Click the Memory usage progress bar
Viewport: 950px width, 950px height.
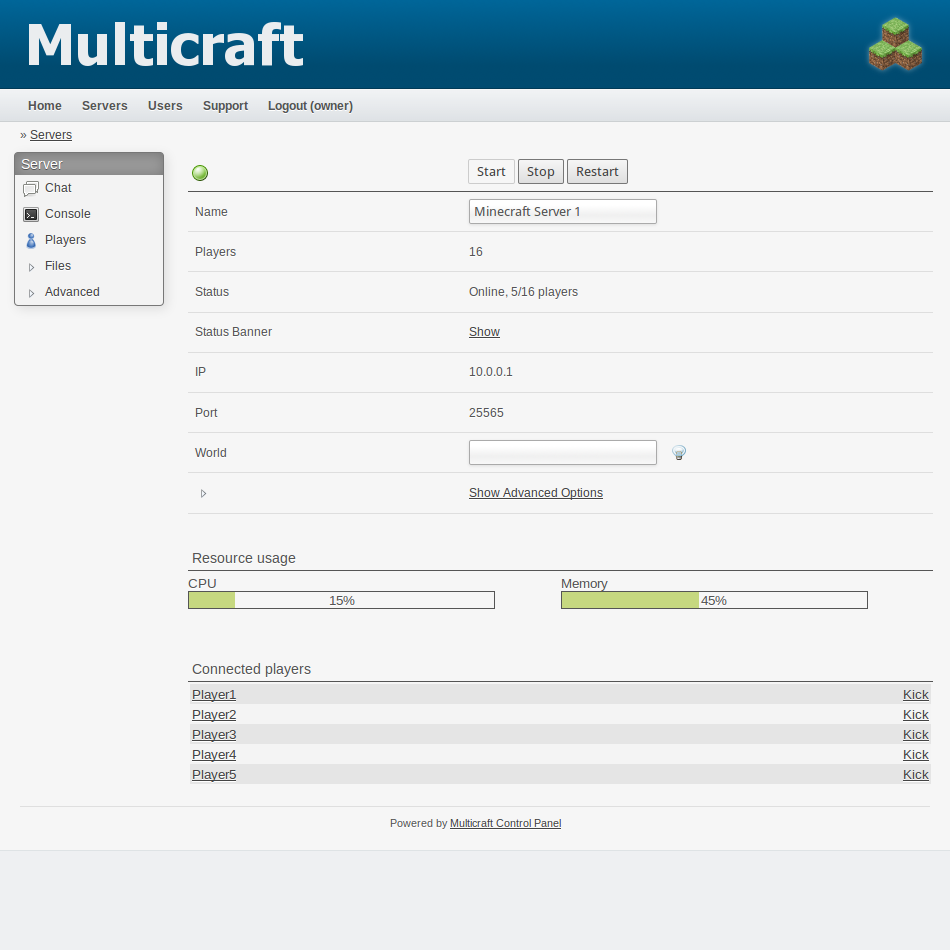tap(714, 600)
